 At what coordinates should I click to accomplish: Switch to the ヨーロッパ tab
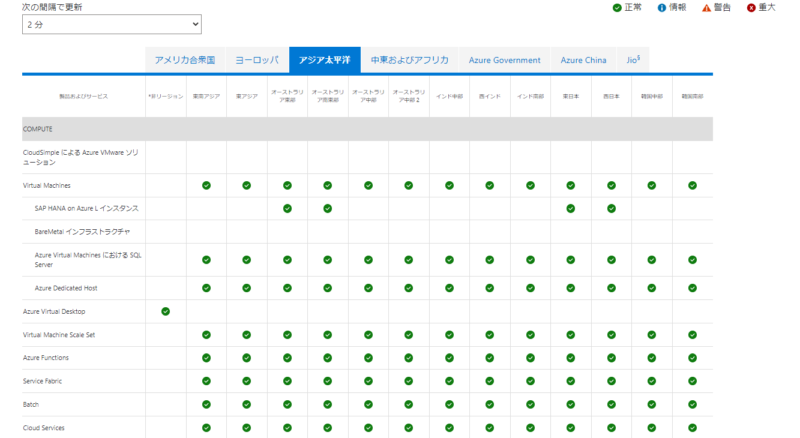point(257,60)
